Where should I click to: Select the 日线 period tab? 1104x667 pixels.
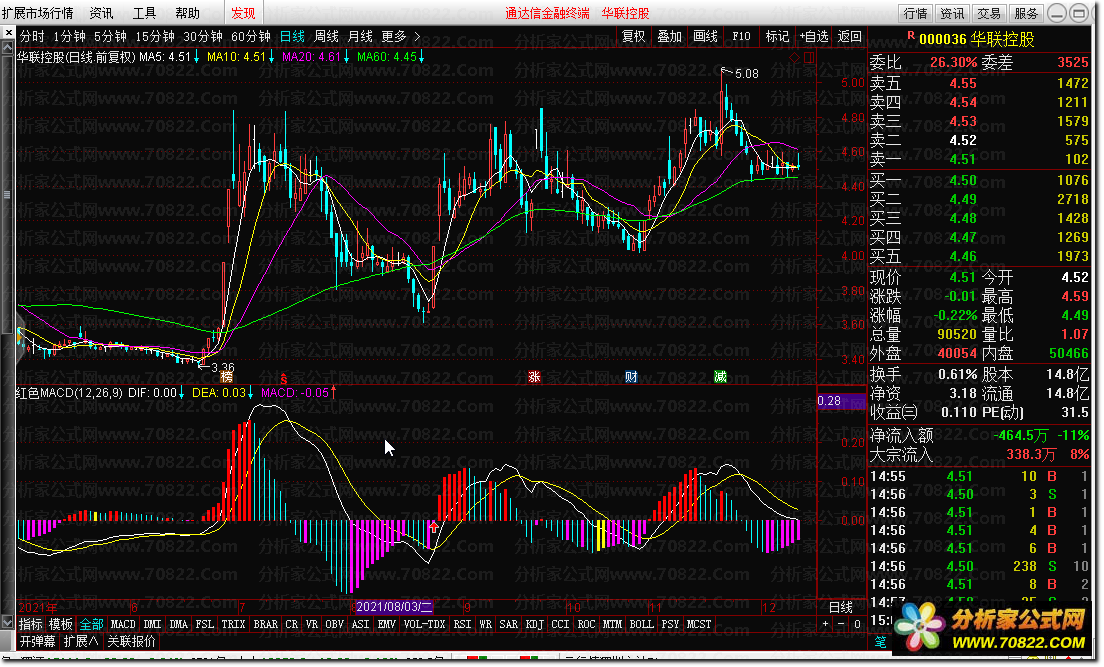coord(292,37)
